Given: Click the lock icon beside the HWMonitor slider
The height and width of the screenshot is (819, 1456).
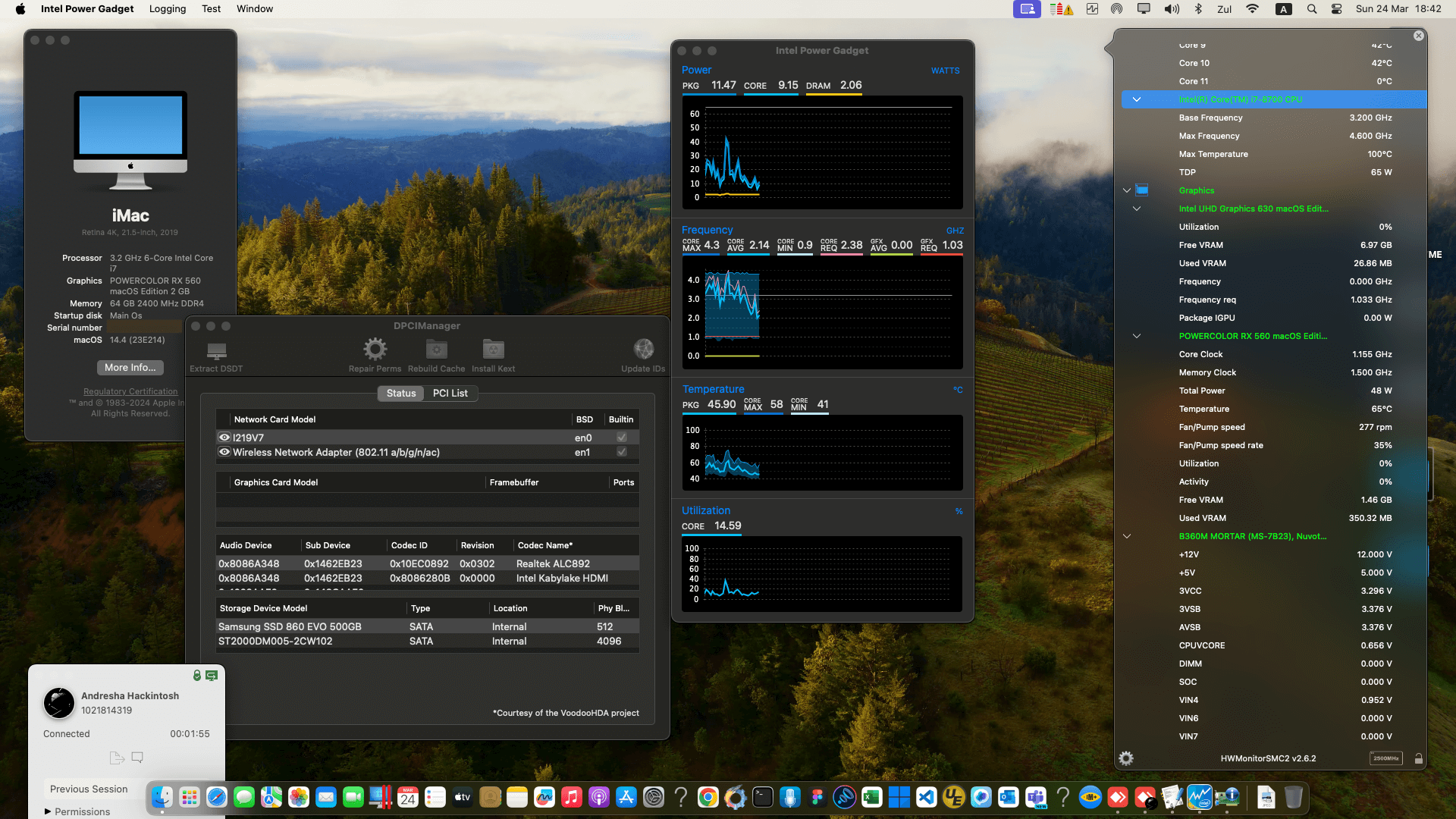Looking at the screenshot, I should [1418, 758].
